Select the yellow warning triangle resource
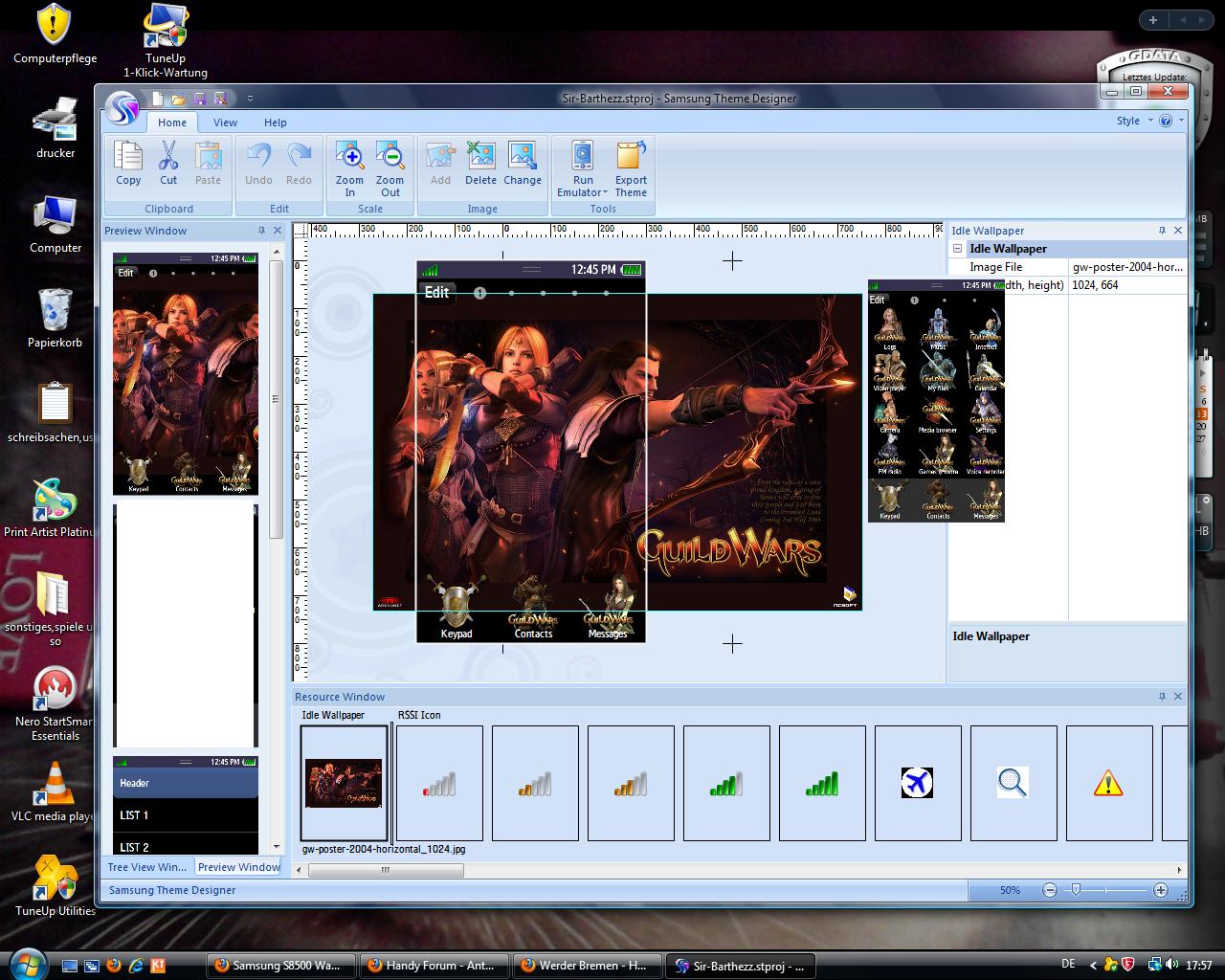1225x980 pixels. click(1109, 783)
